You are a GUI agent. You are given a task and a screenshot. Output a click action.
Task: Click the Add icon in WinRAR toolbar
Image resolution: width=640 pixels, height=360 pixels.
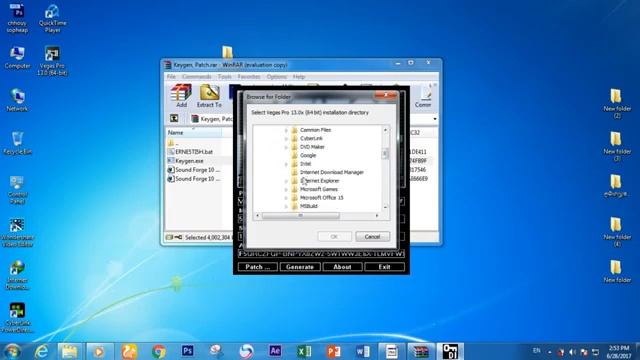tap(181, 96)
